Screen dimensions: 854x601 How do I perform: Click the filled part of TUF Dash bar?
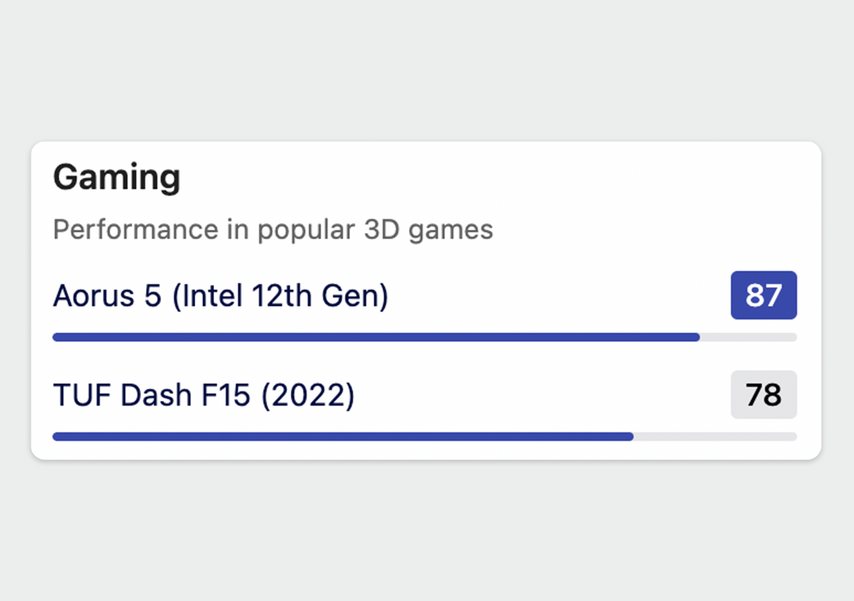pos(343,436)
